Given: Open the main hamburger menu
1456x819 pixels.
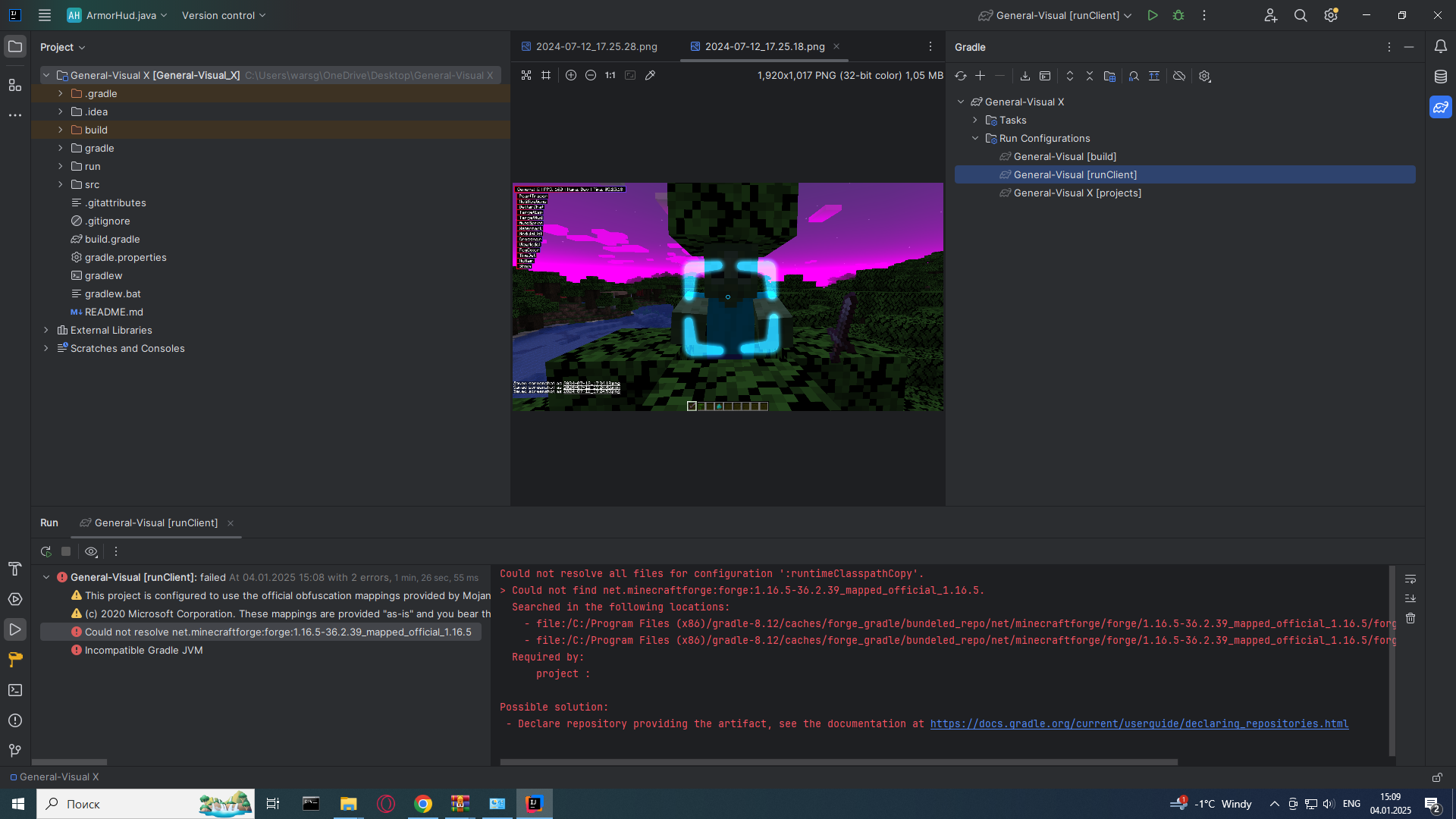Looking at the screenshot, I should click(x=45, y=15).
